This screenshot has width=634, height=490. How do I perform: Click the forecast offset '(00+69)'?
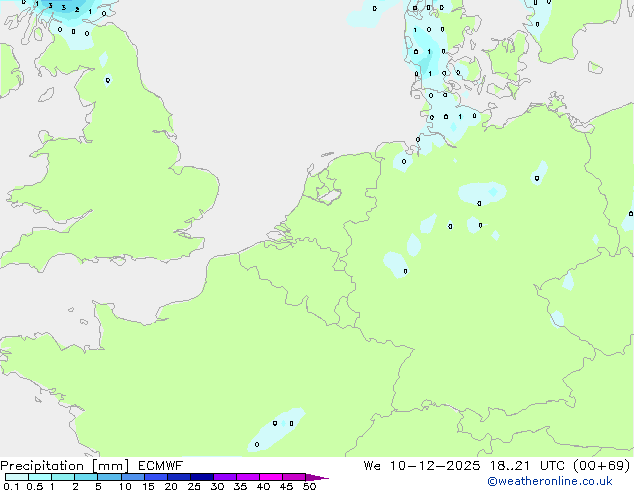click(x=602, y=466)
